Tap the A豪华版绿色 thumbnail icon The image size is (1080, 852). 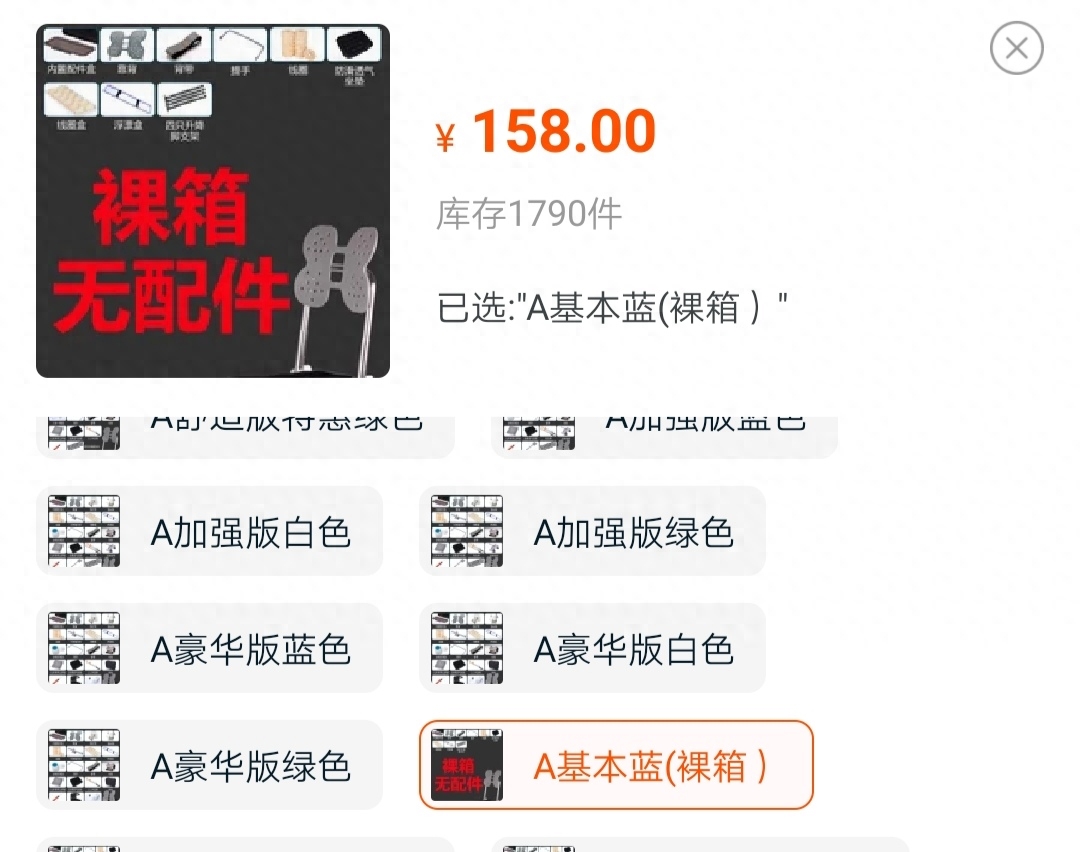click(x=84, y=765)
